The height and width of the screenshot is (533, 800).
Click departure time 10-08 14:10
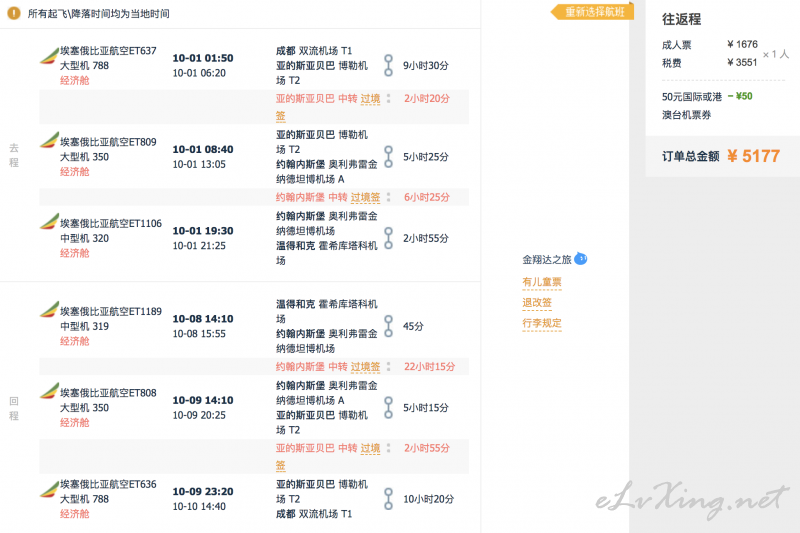pyautogui.click(x=203, y=319)
